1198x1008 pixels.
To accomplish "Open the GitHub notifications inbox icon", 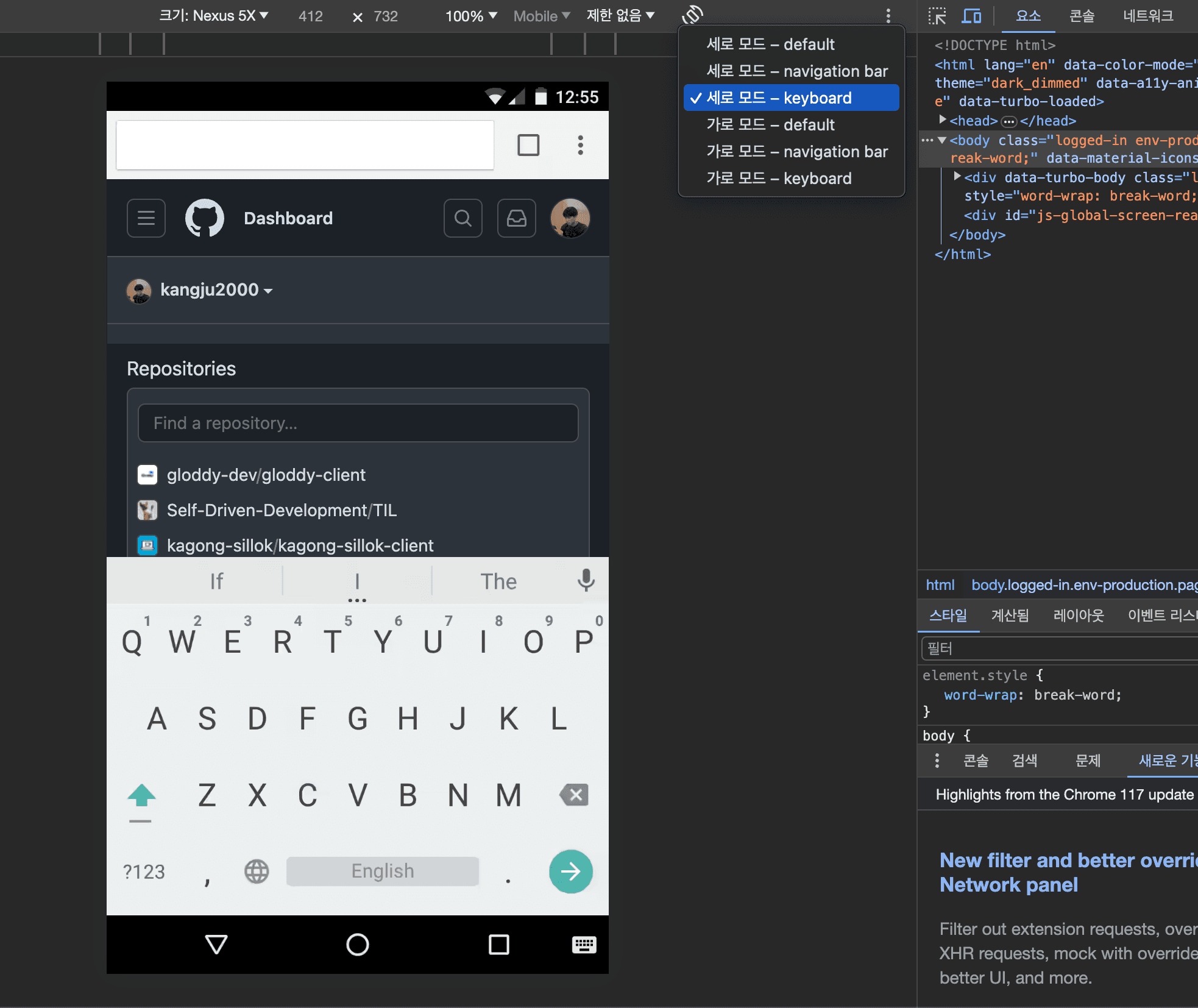I will click(x=516, y=218).
